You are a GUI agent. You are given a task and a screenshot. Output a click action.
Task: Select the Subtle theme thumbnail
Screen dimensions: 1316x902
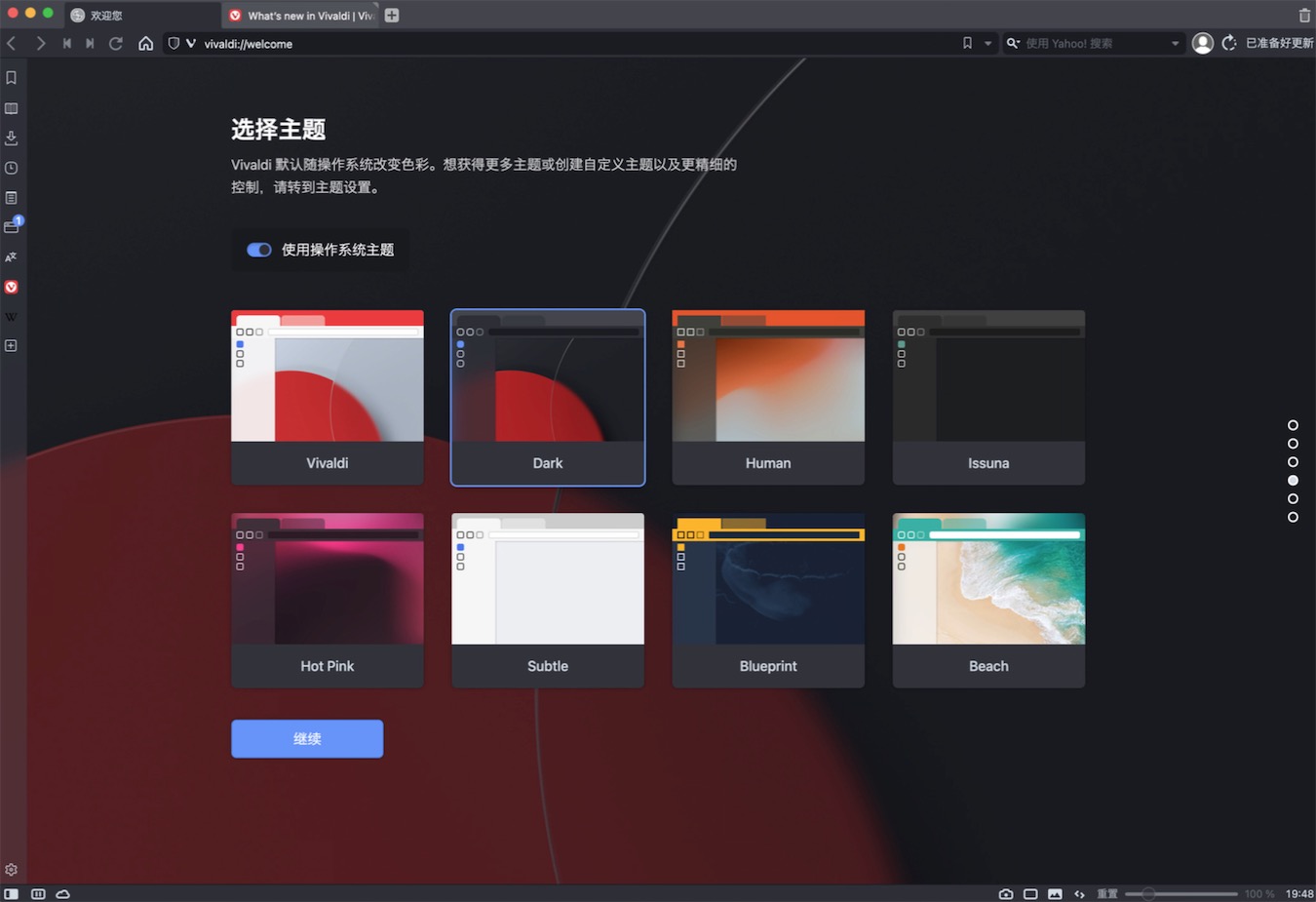(548, 600)
